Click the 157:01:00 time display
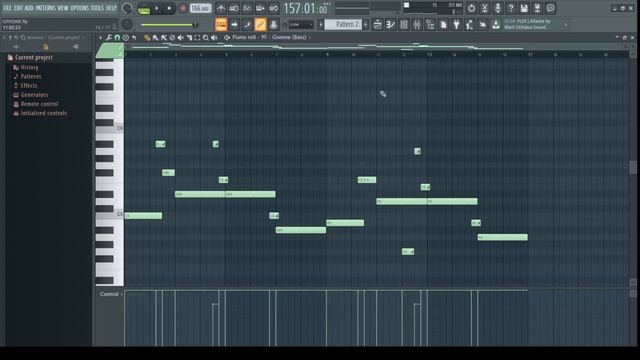 (305, 8)
